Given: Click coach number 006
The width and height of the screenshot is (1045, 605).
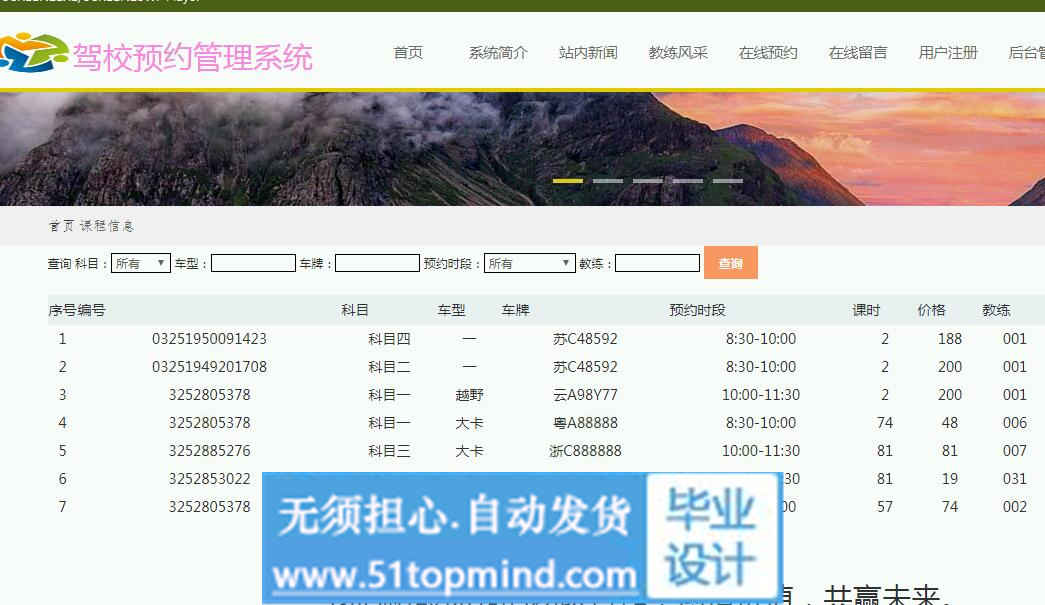Looking at the screenshot, I should pyautogui.click(x=1014, y=422).
